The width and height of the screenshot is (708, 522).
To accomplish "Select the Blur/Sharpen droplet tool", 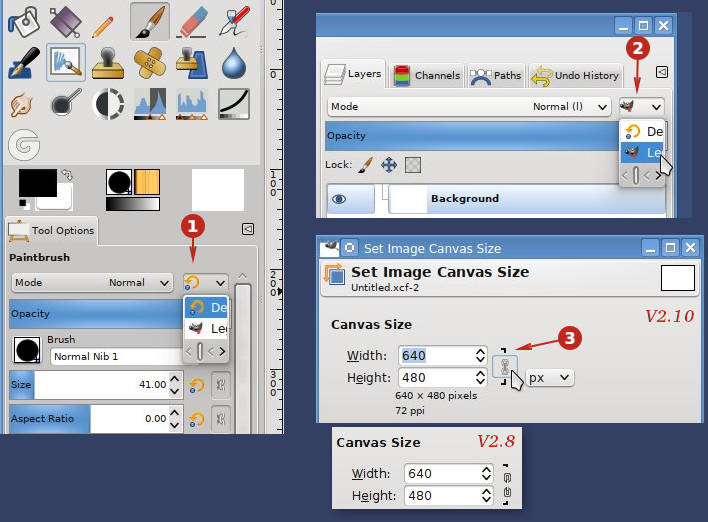I will [234, 63].
